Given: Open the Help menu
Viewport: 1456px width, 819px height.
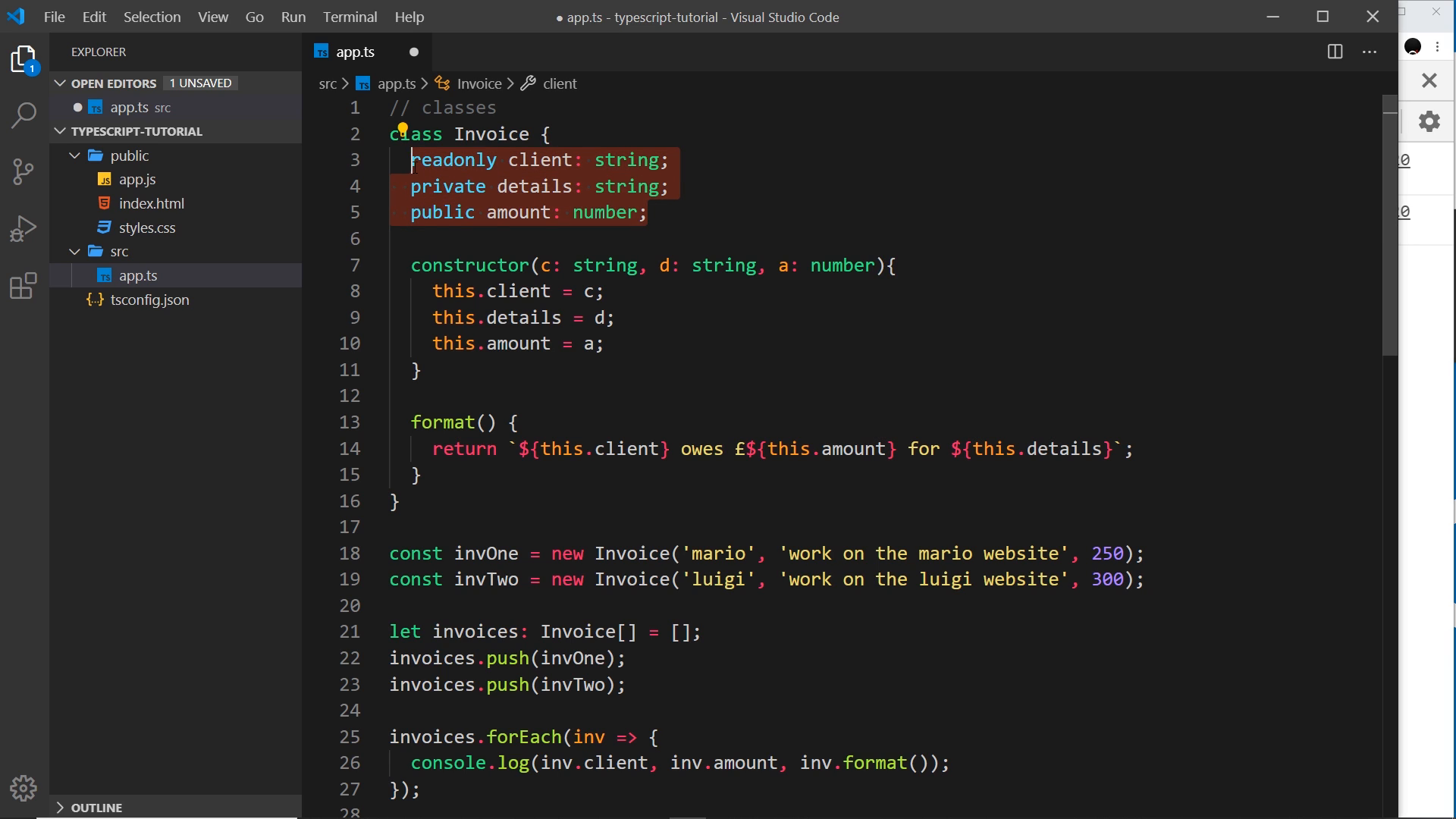Looking at the screenshot, I should (409, 17).
